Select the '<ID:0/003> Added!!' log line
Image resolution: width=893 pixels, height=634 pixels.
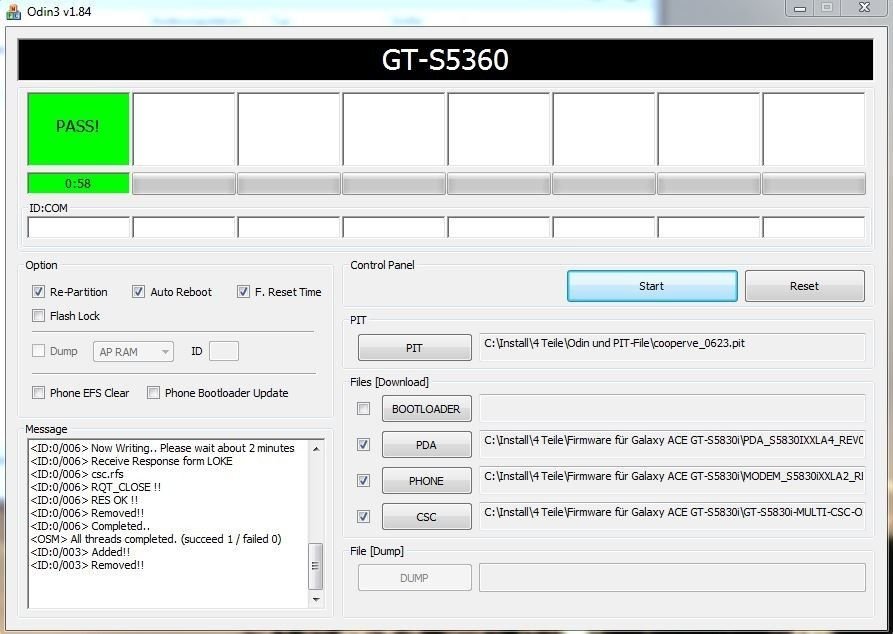pyautogui.click(x=80, y=552)
